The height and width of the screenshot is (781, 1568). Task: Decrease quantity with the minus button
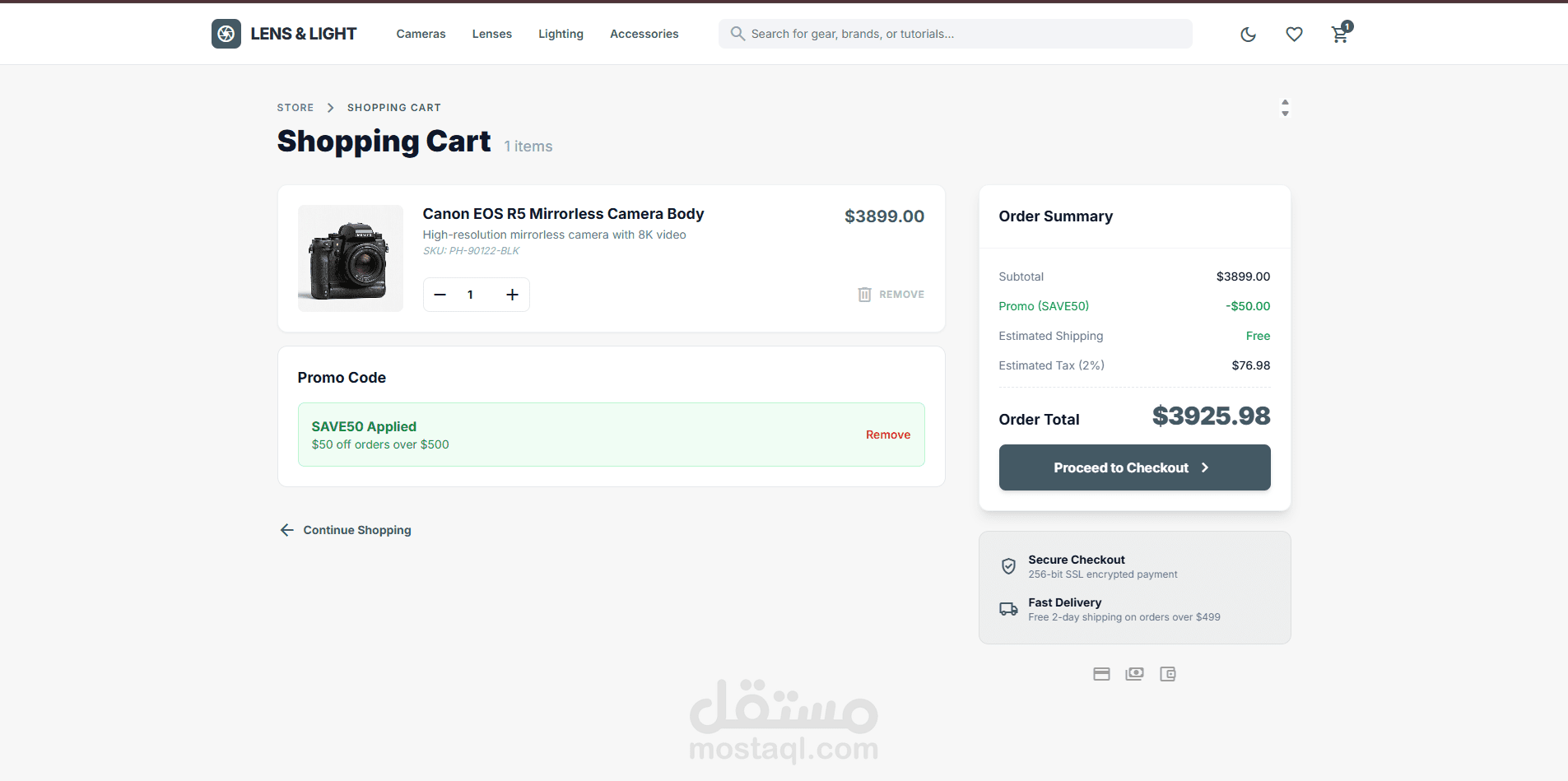coord(440,295)
